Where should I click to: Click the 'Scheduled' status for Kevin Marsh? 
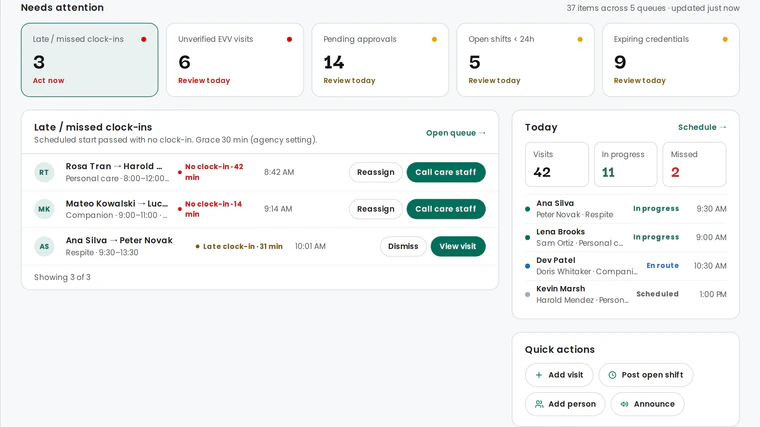(657, 294)
